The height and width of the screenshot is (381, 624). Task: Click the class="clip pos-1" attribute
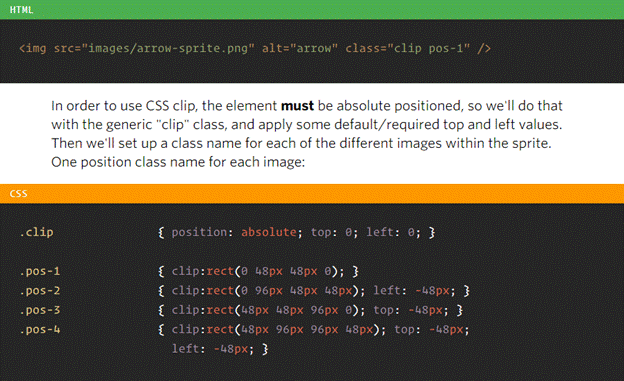pyautogui.click(x=408, y=49)
